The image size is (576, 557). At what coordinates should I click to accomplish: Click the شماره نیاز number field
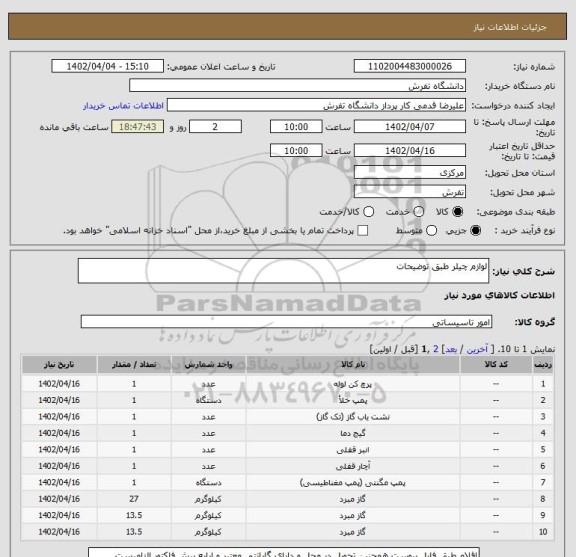point(410,67)
